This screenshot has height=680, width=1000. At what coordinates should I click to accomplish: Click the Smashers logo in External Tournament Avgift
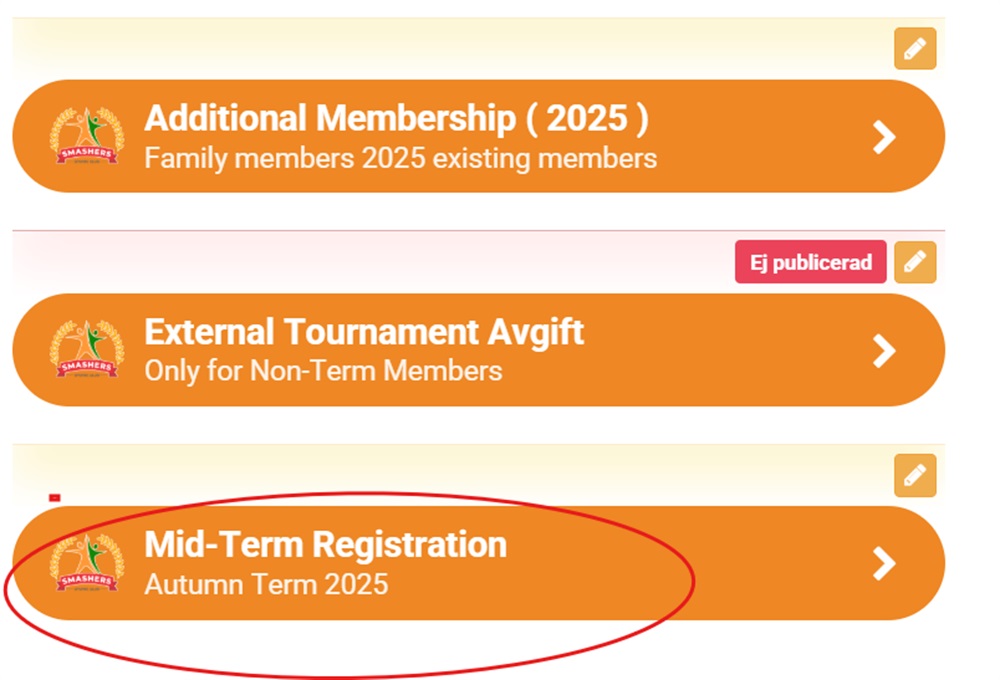(86, 350)
